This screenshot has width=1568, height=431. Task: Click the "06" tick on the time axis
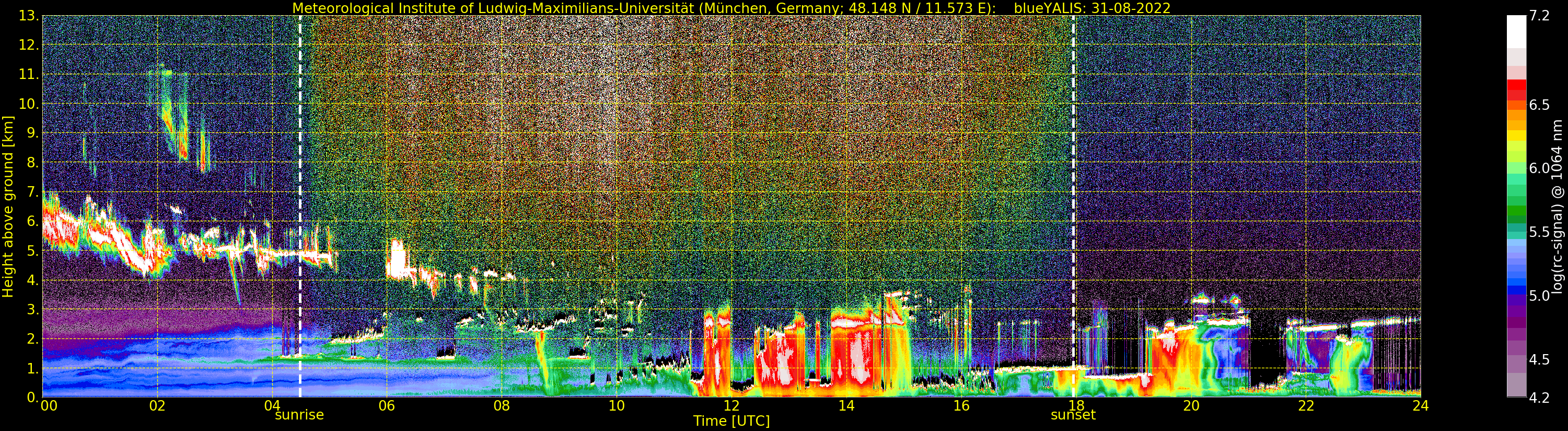[x=387, y=406]
